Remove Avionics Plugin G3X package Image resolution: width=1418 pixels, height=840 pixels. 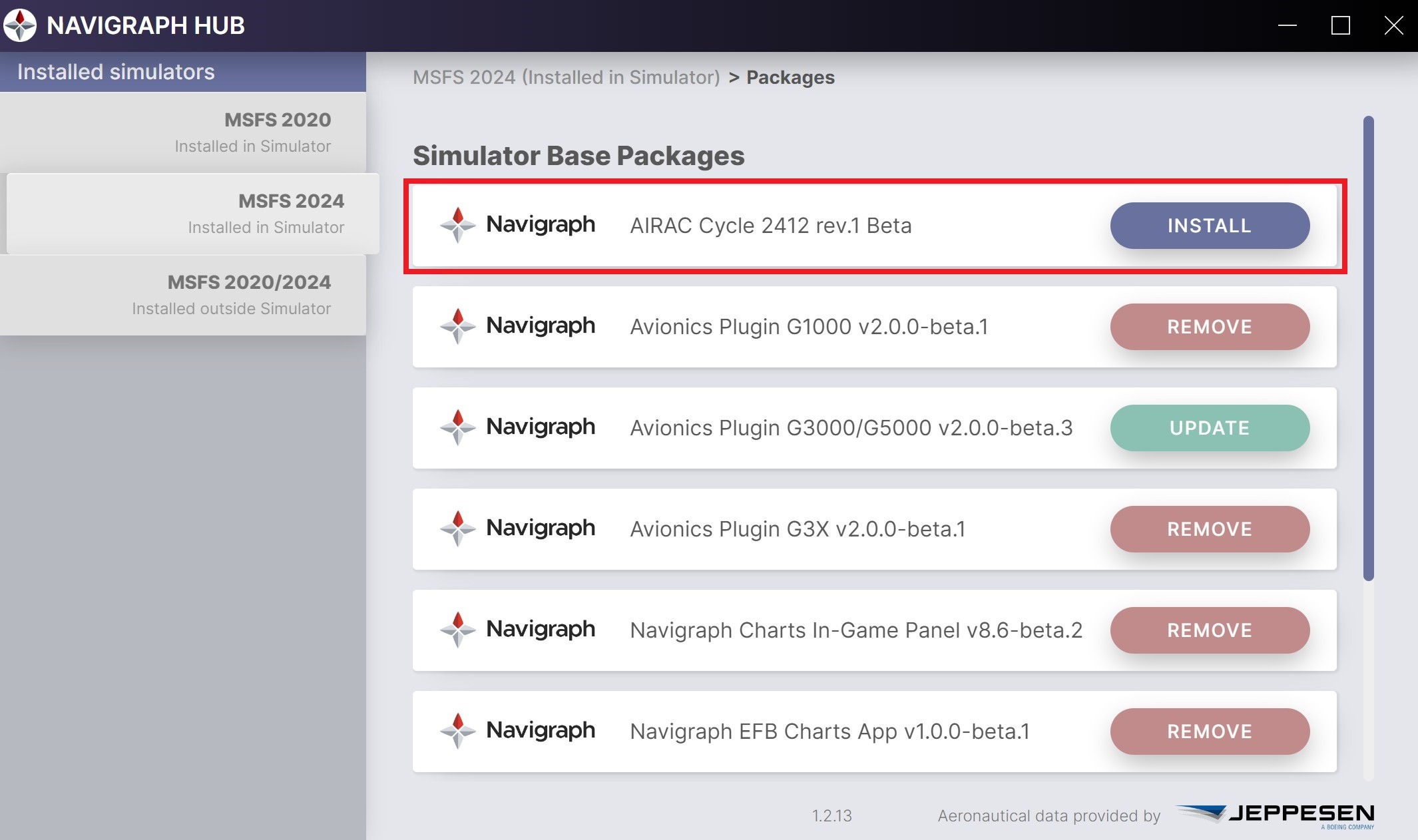pyautogui.click(x=1210, y=529)
